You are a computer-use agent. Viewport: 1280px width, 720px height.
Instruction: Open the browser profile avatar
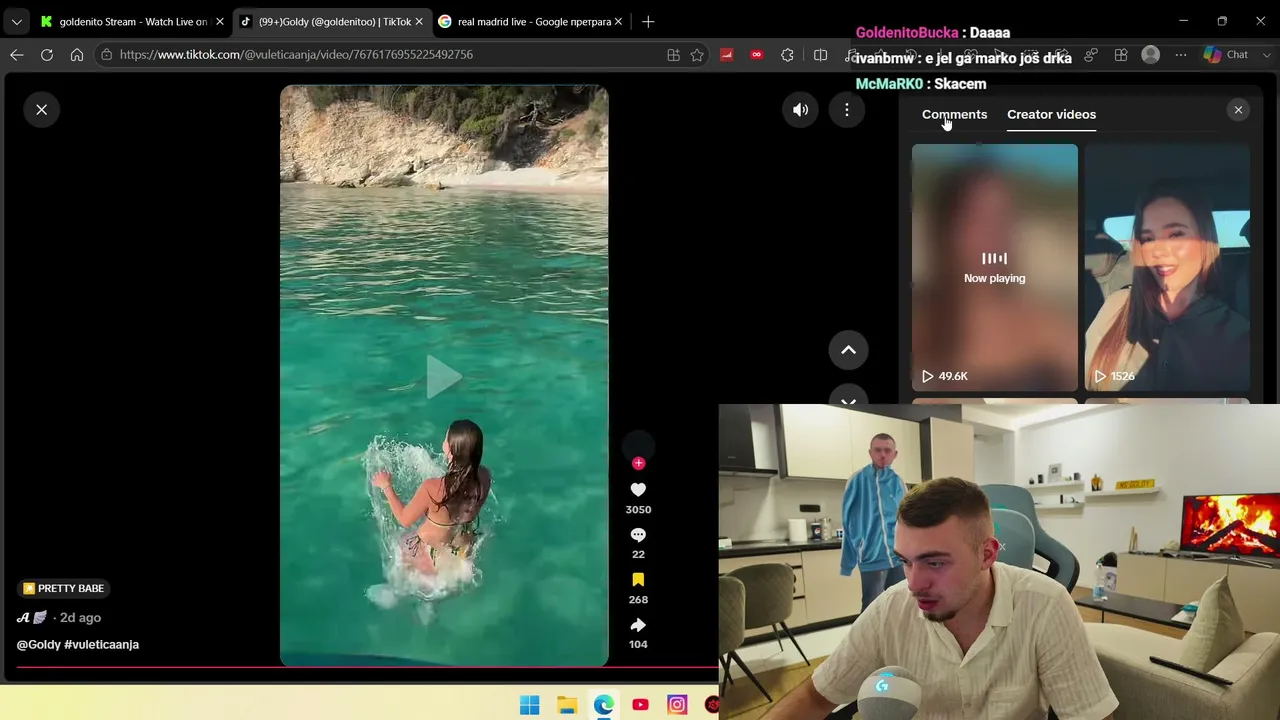coord(1151,55)
